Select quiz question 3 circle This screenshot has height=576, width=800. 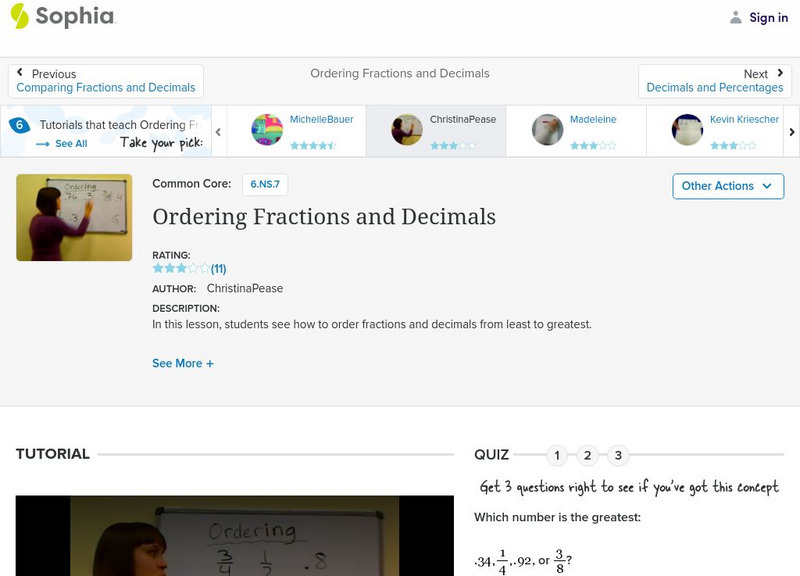coord(618,456)
